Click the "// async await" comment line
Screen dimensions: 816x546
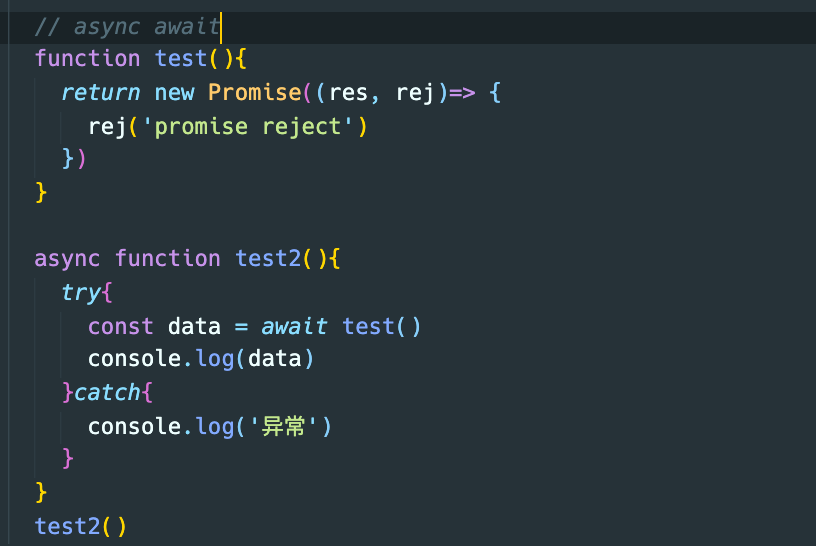127,25
